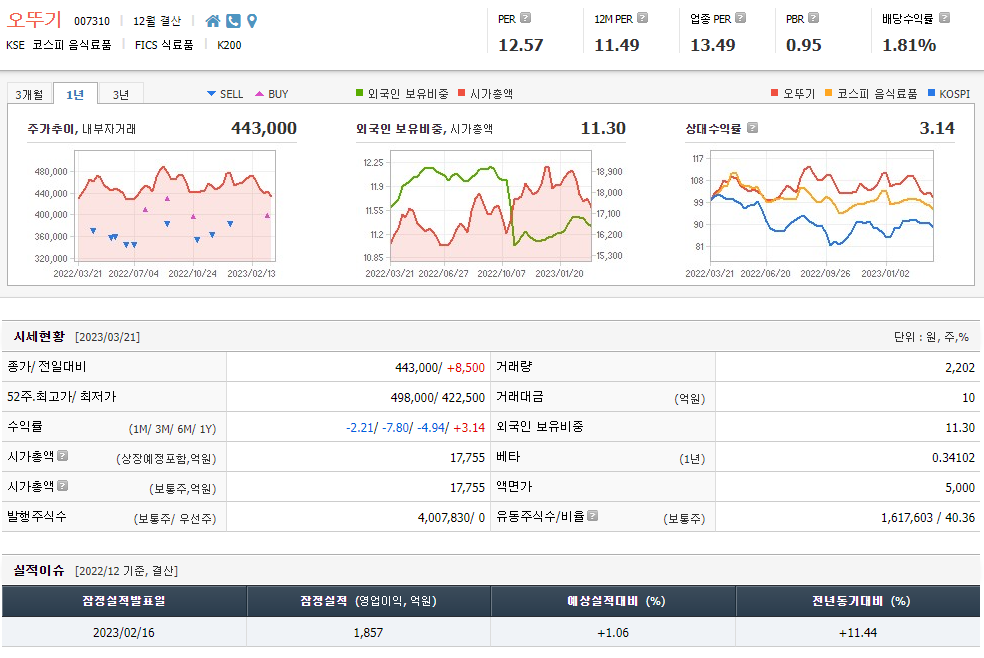Image resolution: width=984 pixels, height=658 pixels.
Task: Open the company homepage house icon
Action: tap(213, 21)
